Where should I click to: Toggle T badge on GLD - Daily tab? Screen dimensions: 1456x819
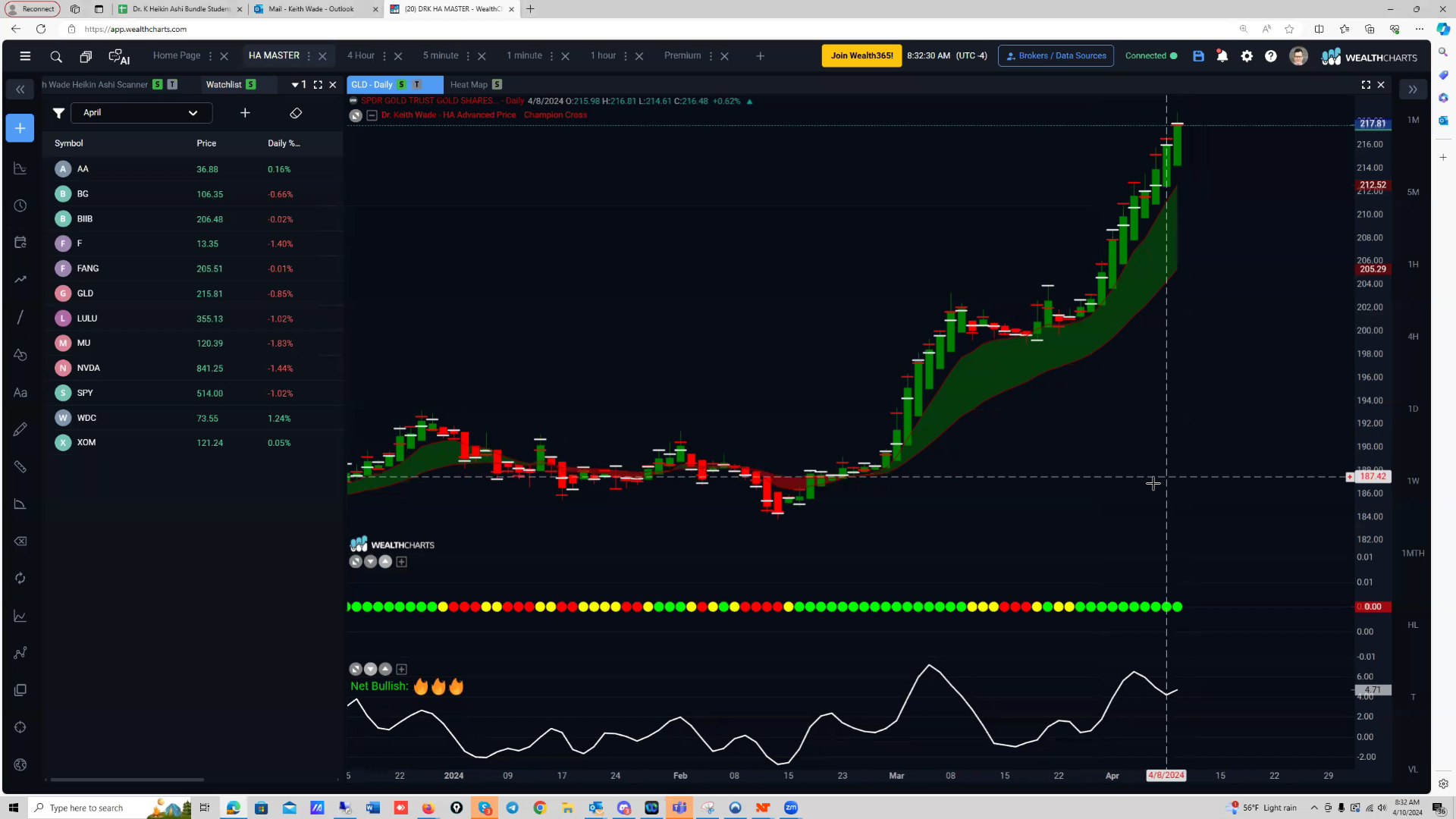pyautogui.click(x=416, y=85)
